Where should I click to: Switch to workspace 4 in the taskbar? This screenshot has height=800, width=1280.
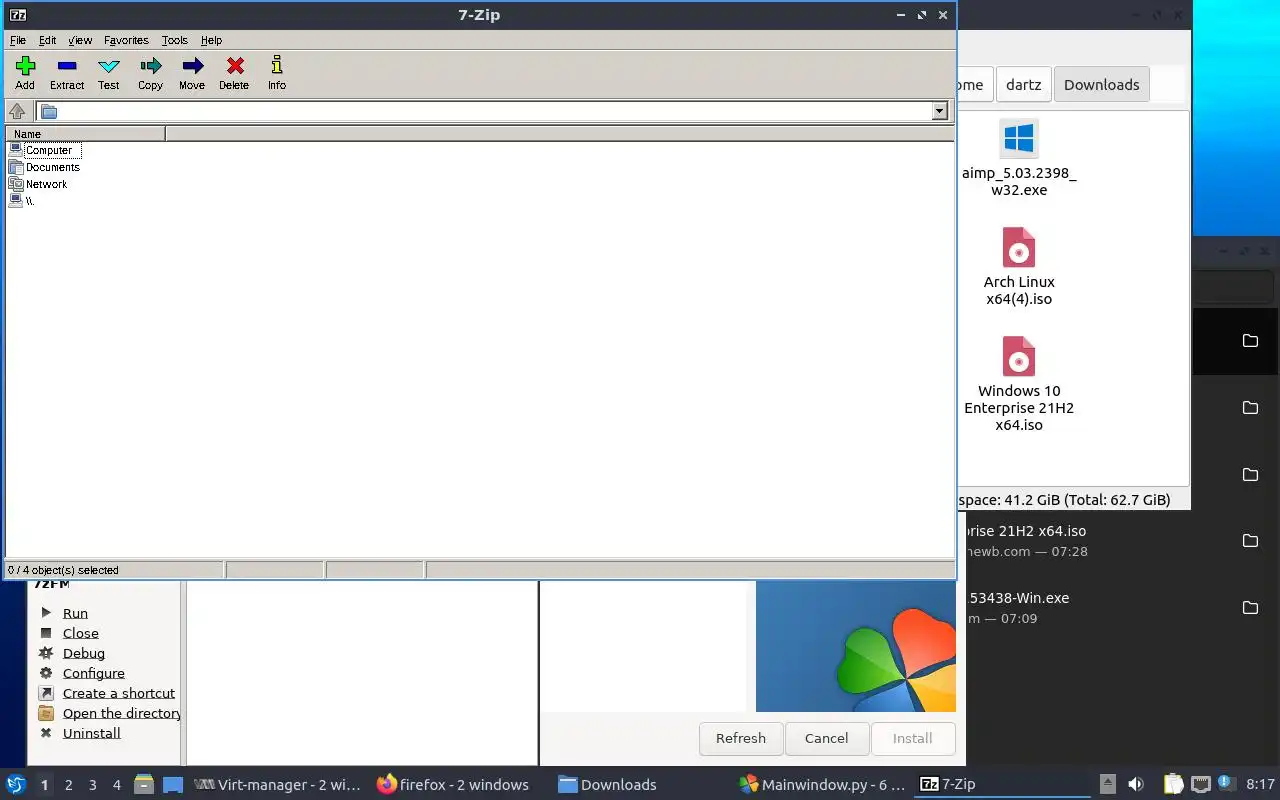coord(117,785)
